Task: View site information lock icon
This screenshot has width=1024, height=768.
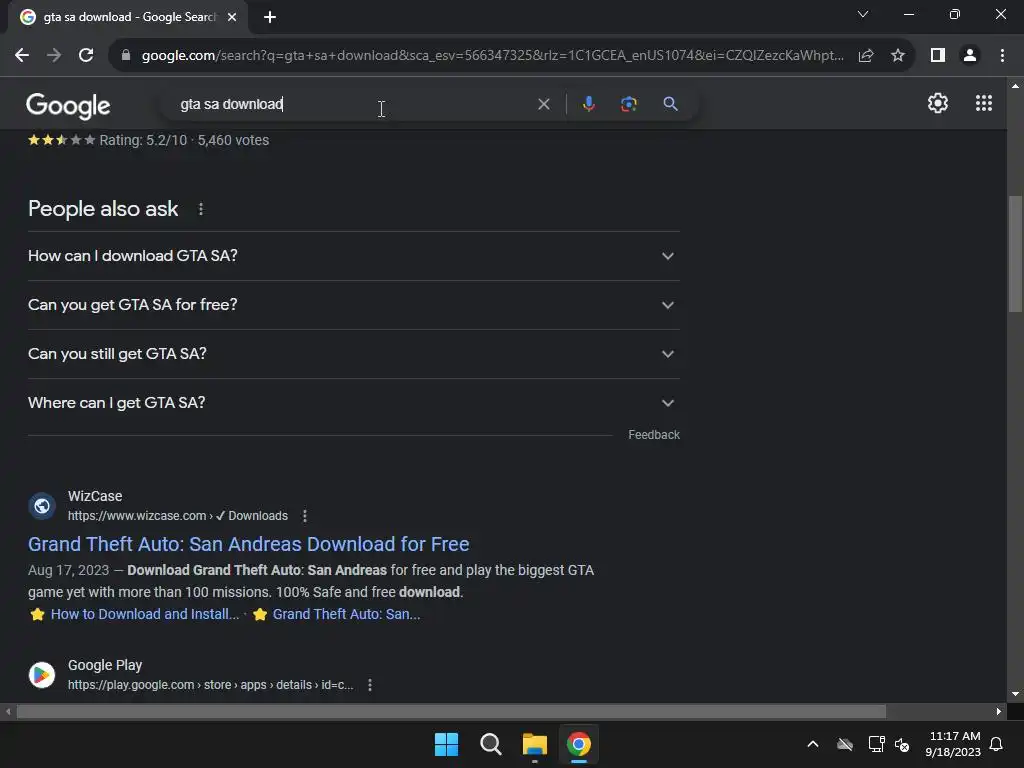Action: 126,56
